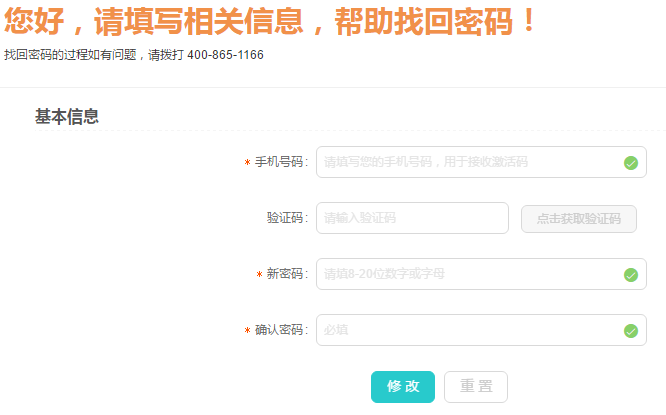The height and width of the screenshot is (415, 666).
Task: Click green checkmark in confirm password field
Action: [x=631, y=331]
